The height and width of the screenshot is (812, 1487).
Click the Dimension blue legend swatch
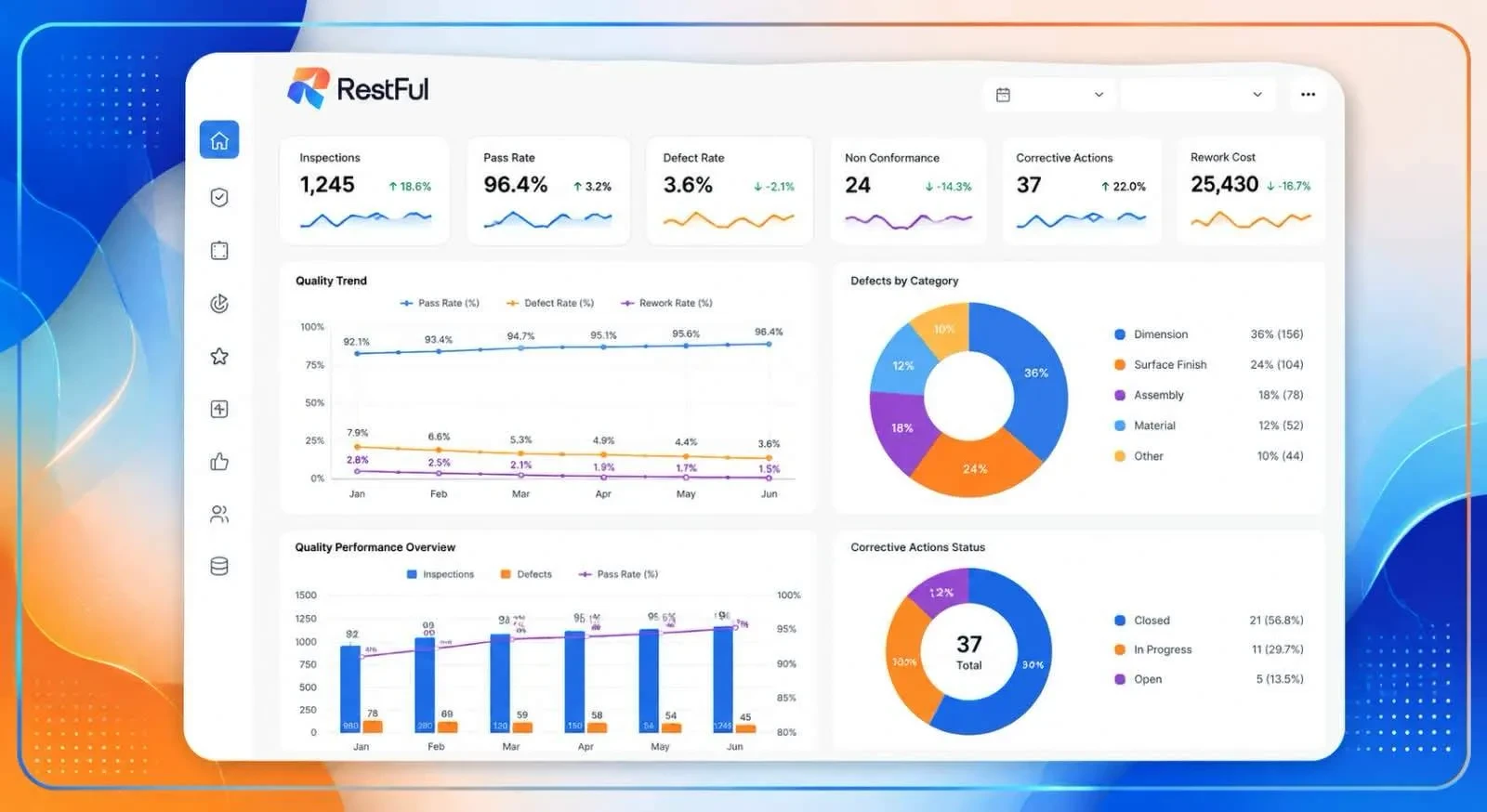coord(1120,334)
